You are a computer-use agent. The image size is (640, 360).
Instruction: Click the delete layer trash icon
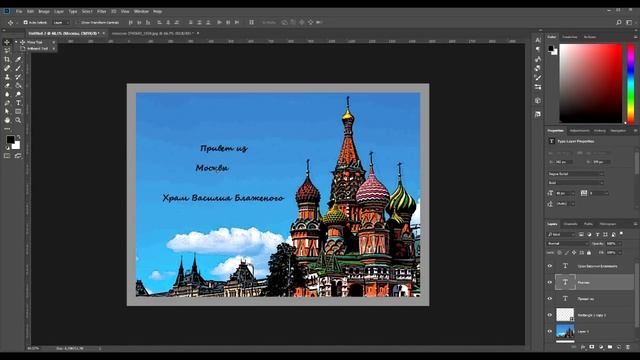(628, 347)
